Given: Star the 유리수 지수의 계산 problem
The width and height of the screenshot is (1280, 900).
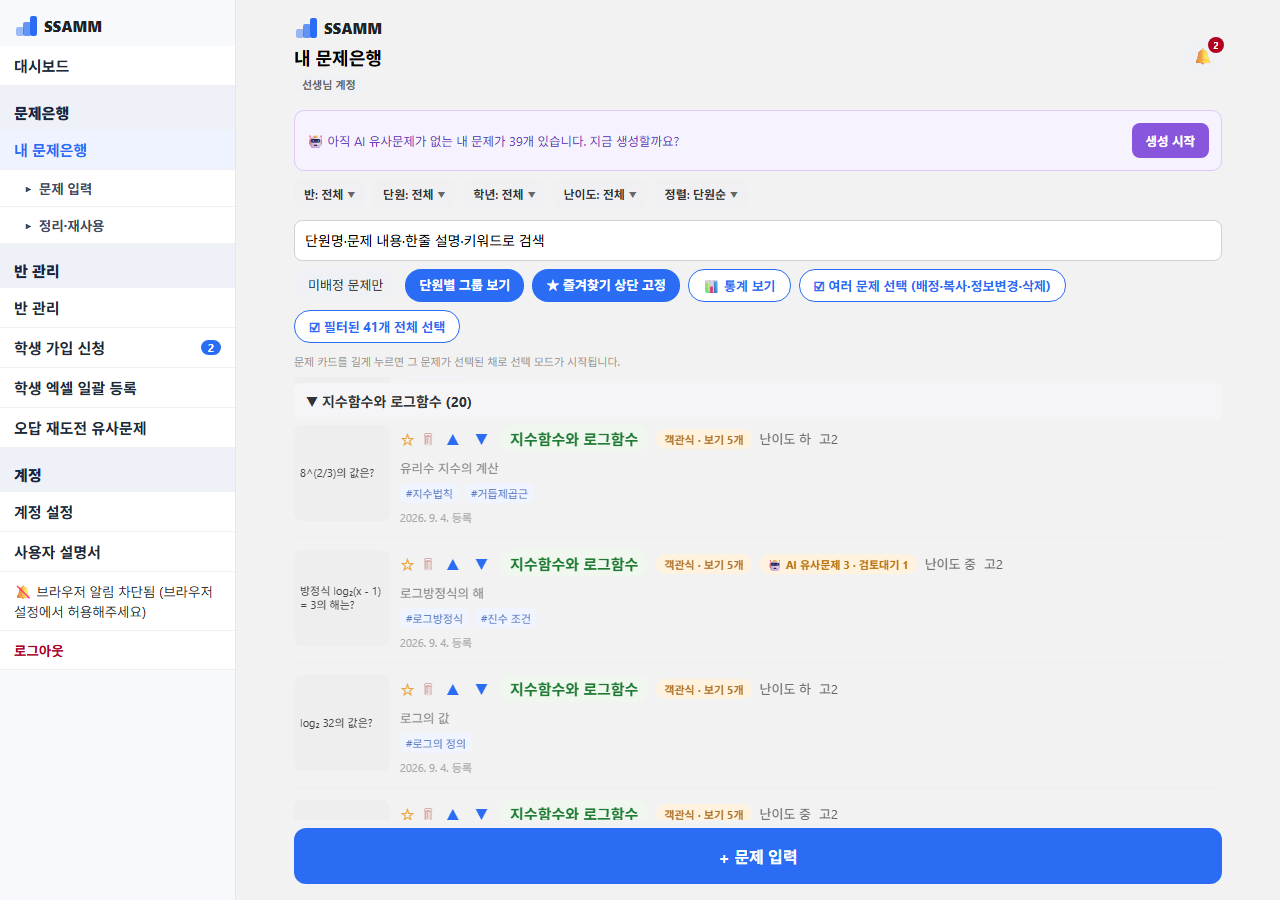Looking at the screenshot, I should (407, 439).
